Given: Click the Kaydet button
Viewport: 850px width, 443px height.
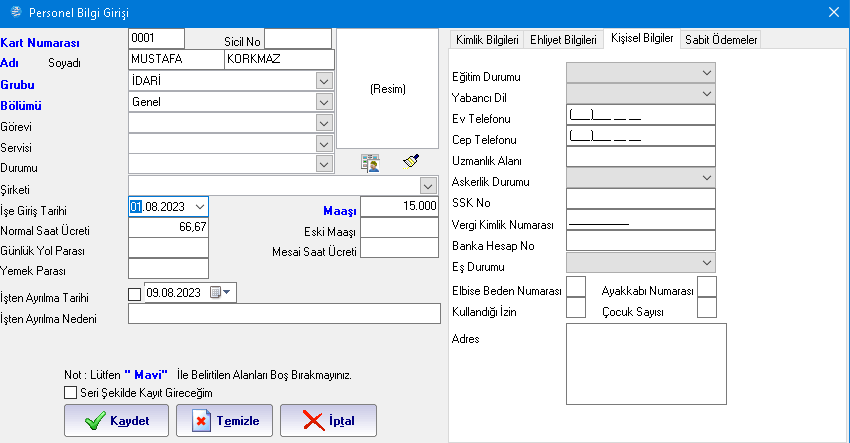Looking at the screenshot, I should [x=116, y=421].
